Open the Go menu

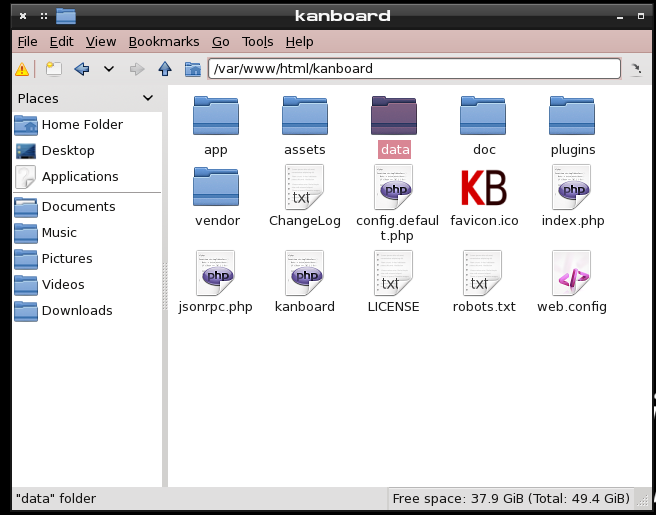220,42
